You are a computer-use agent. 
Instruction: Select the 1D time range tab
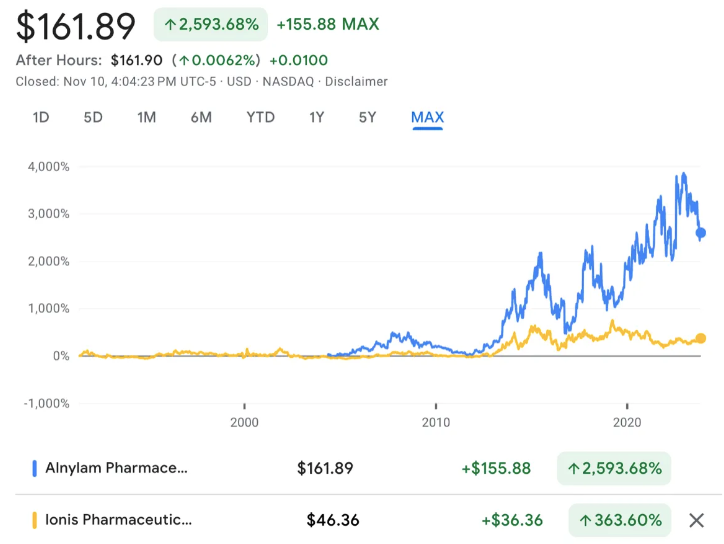tap(41, 117)
